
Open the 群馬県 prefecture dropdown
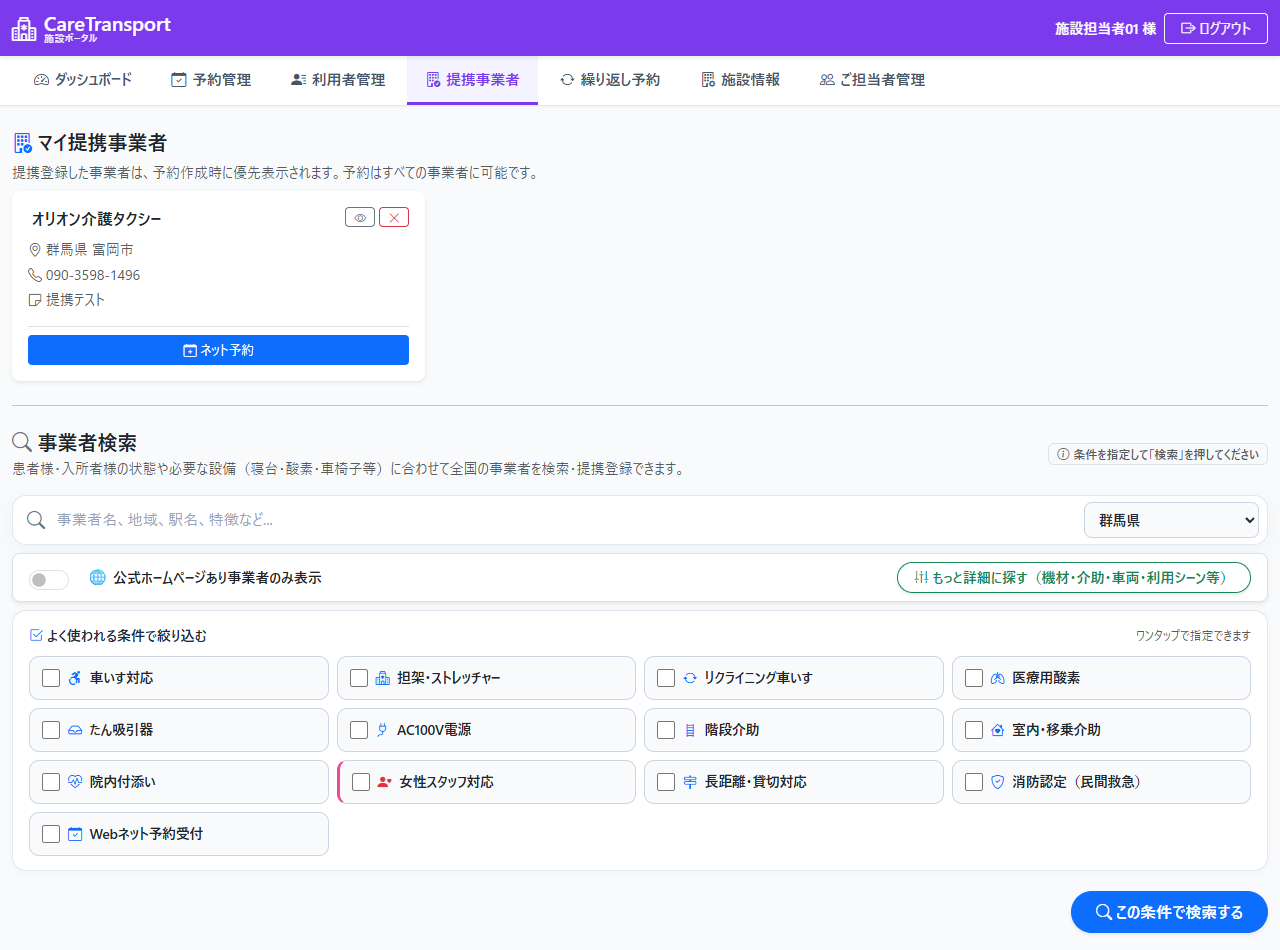click(x=1171, y=520)
